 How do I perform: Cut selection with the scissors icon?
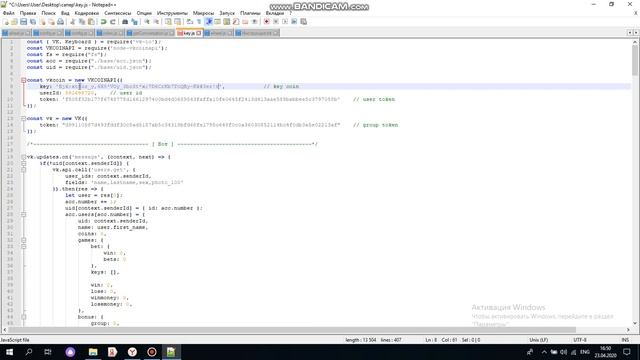[x=72, y=22]
